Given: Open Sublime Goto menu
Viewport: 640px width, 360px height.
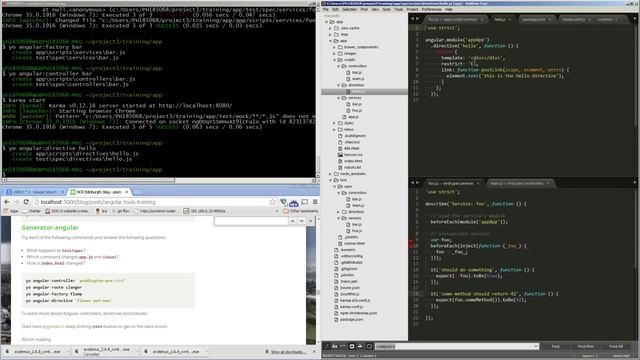Looking at the screenshot, I should [387, 9].
